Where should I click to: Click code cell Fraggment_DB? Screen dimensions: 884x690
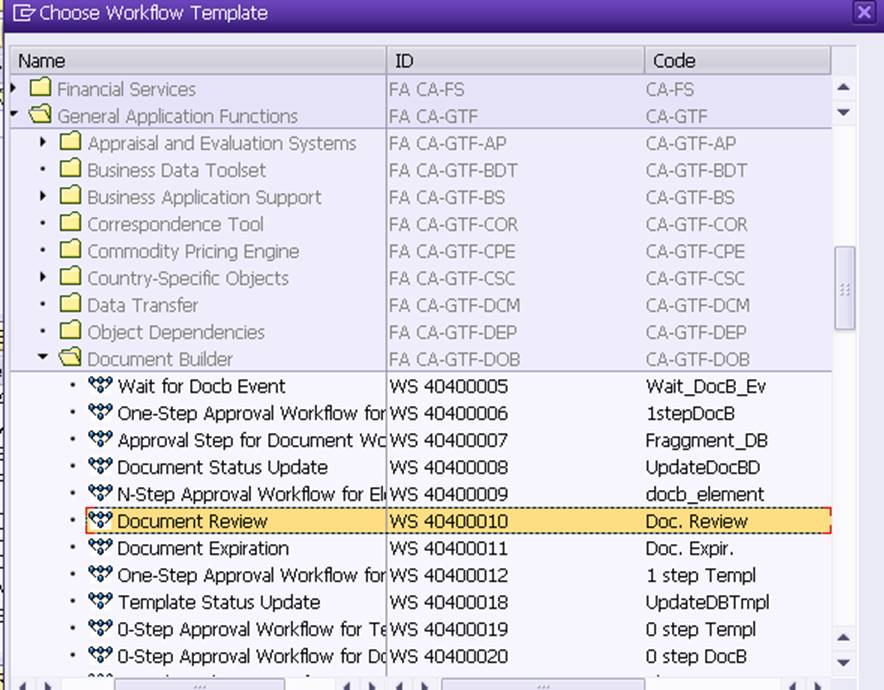[706, 440]
